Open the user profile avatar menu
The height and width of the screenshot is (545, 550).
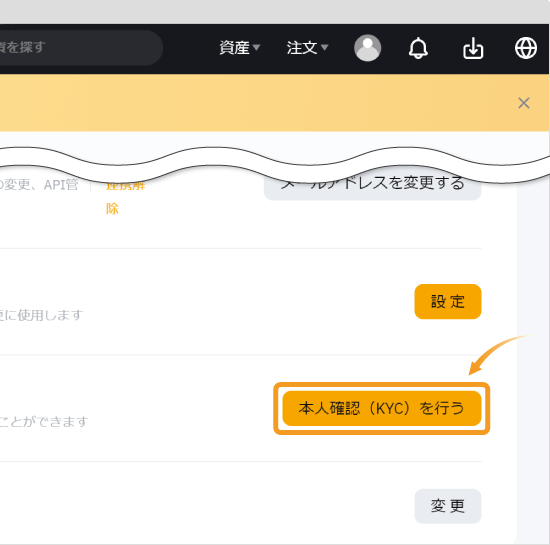tap(367, 48)
